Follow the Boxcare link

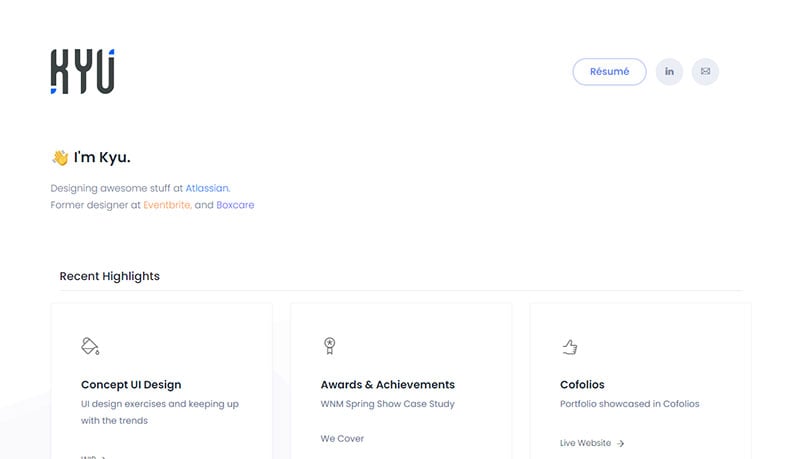coord(235,205)
